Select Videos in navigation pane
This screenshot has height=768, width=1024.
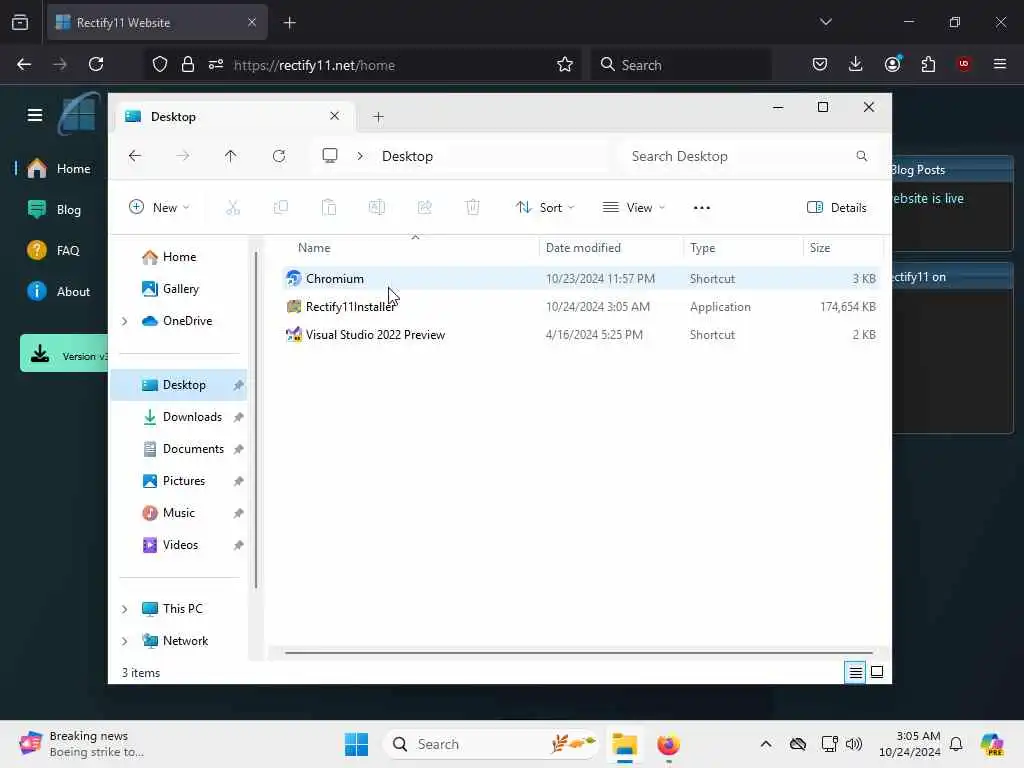179,545
